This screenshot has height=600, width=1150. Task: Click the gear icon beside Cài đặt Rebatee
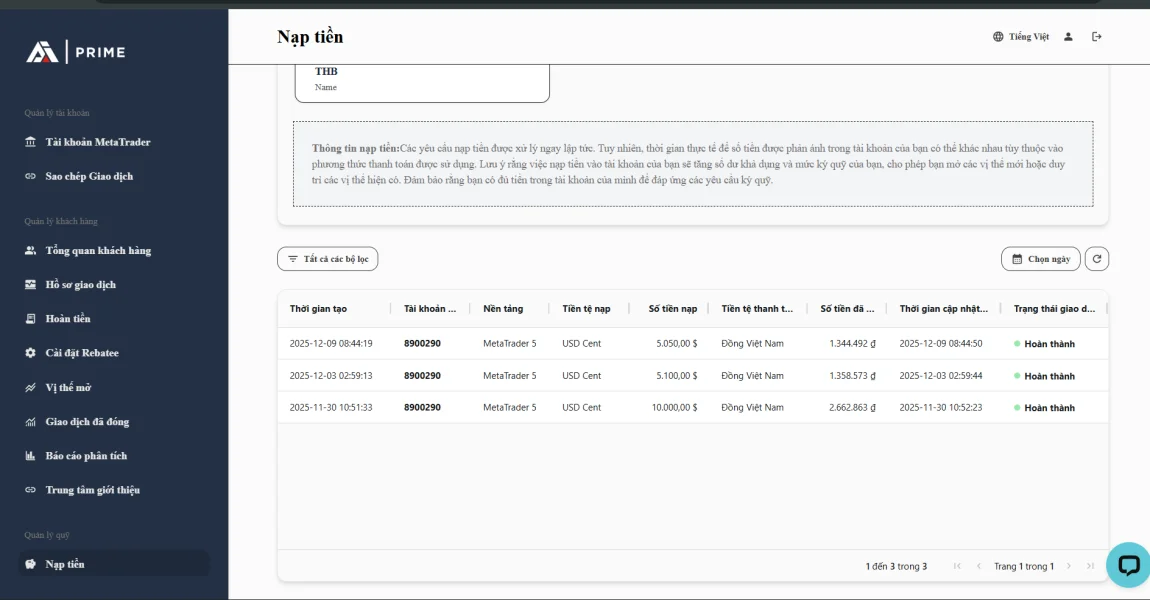tap(30, 353)
